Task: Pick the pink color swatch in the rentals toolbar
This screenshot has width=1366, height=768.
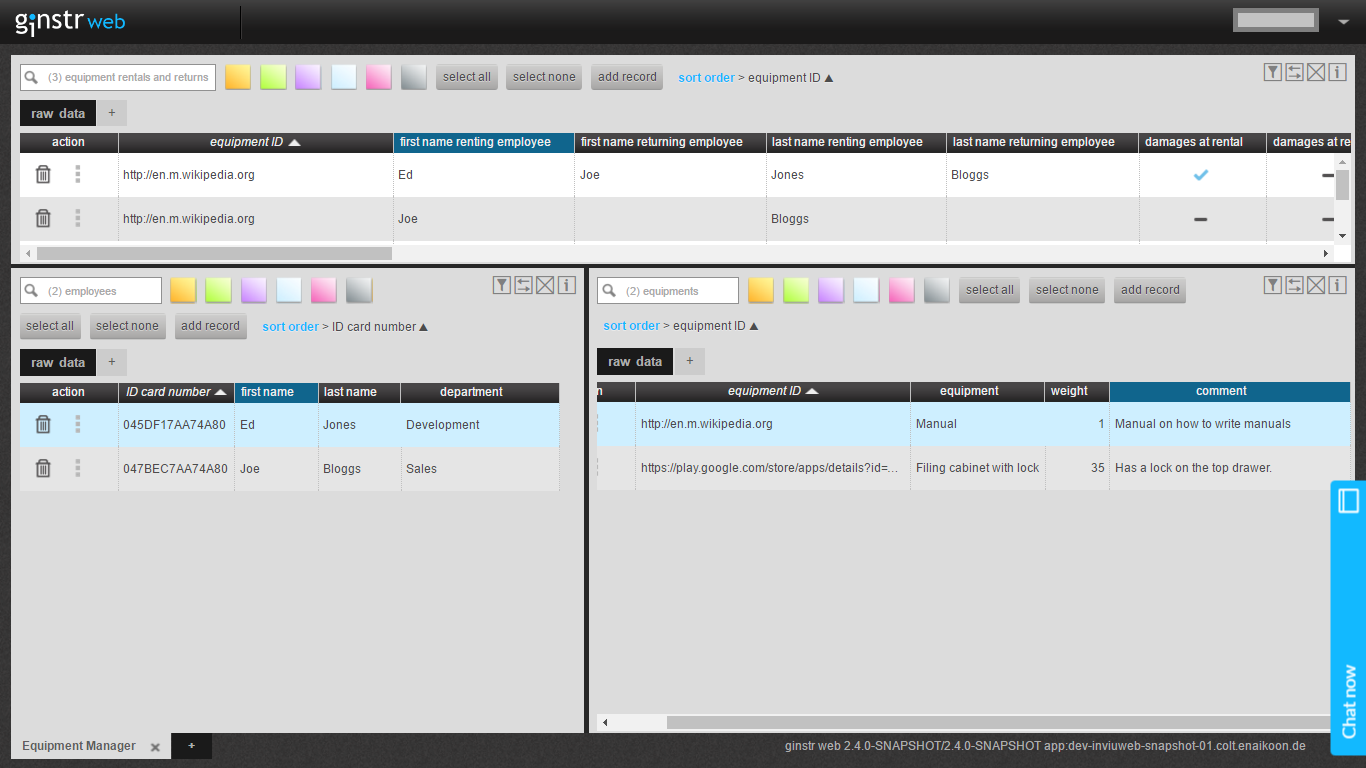Action: (378, 77)
